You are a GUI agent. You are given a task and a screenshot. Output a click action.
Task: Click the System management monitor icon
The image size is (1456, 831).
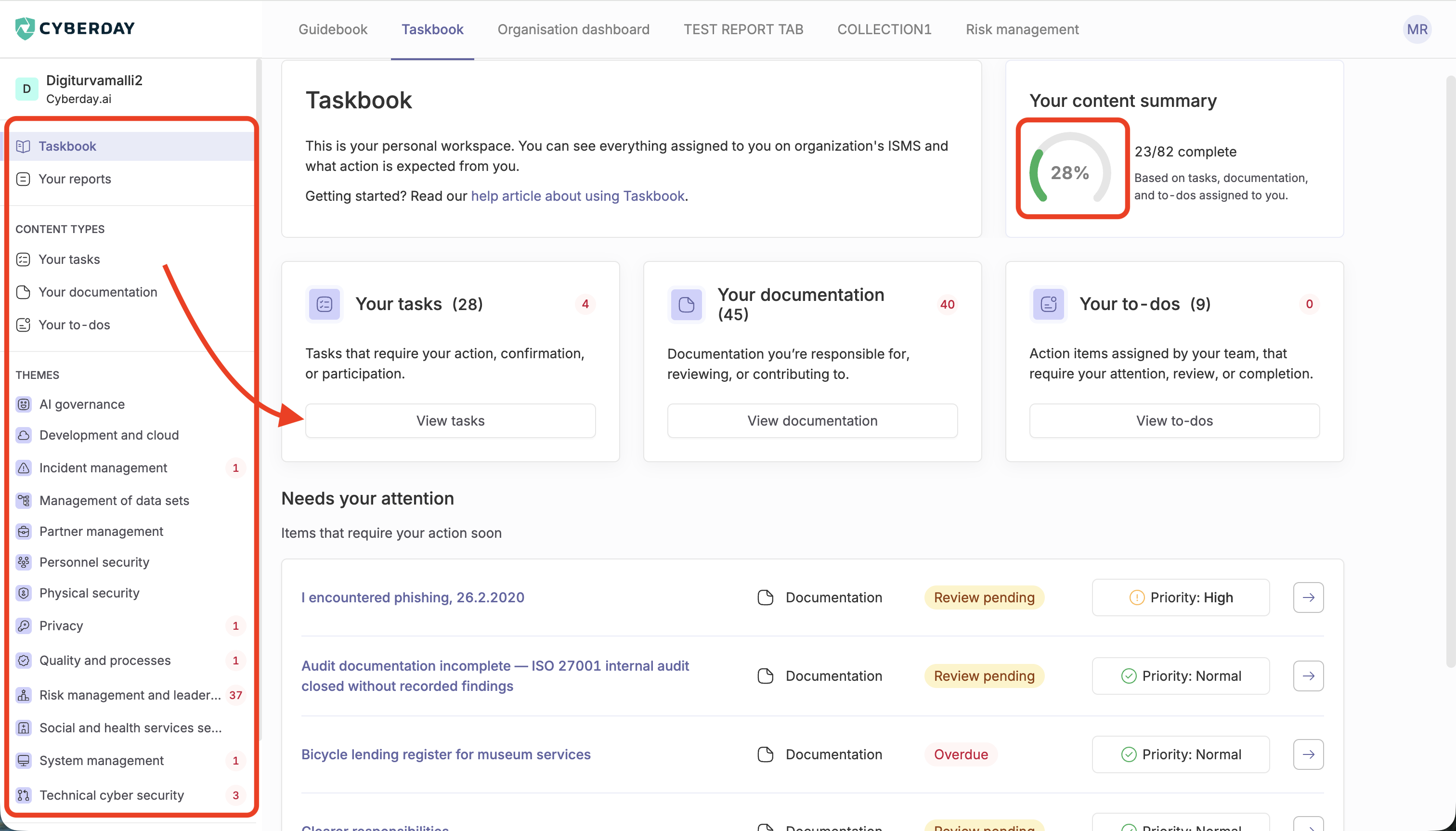point(24,760)
